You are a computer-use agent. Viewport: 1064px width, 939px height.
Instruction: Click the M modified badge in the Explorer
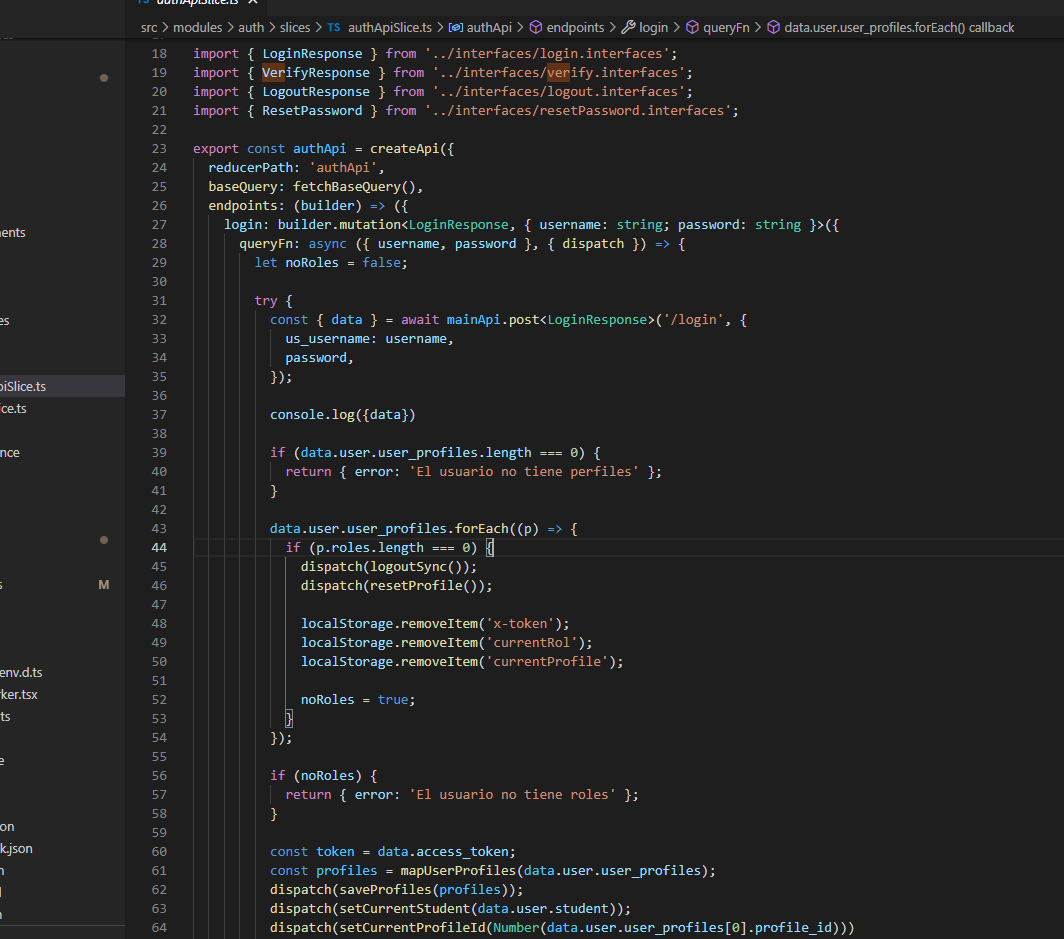point(104,584)
